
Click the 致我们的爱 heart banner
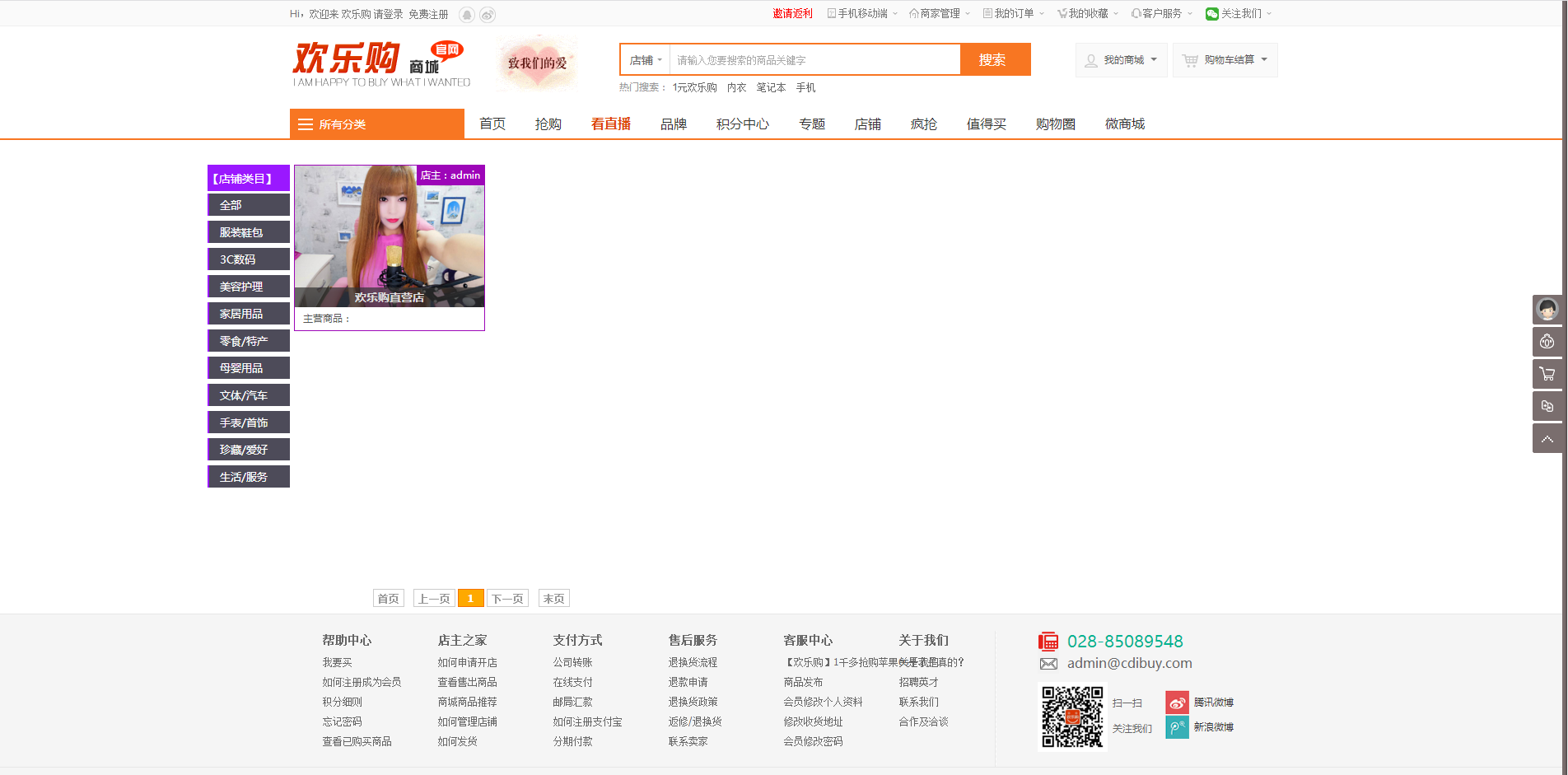pyautogui.click(x=537, y=63)
